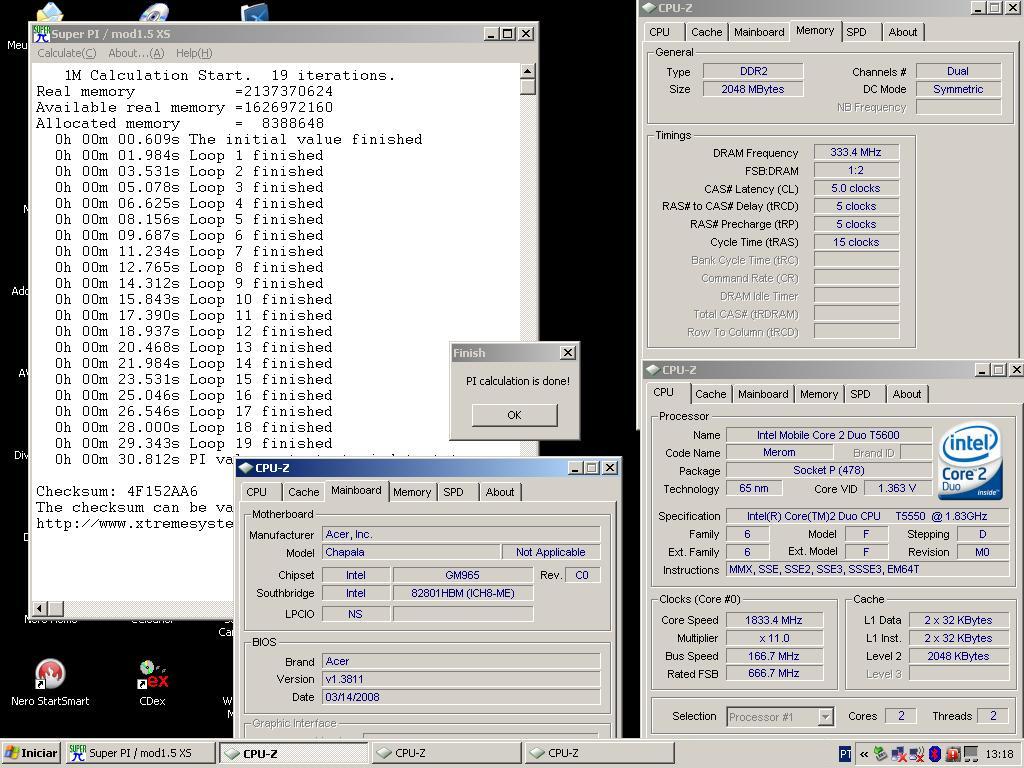This screenshot has height=768, width=1024.
Task: Click the first CPU-Z taskbar button
Action: pos(294,753)
